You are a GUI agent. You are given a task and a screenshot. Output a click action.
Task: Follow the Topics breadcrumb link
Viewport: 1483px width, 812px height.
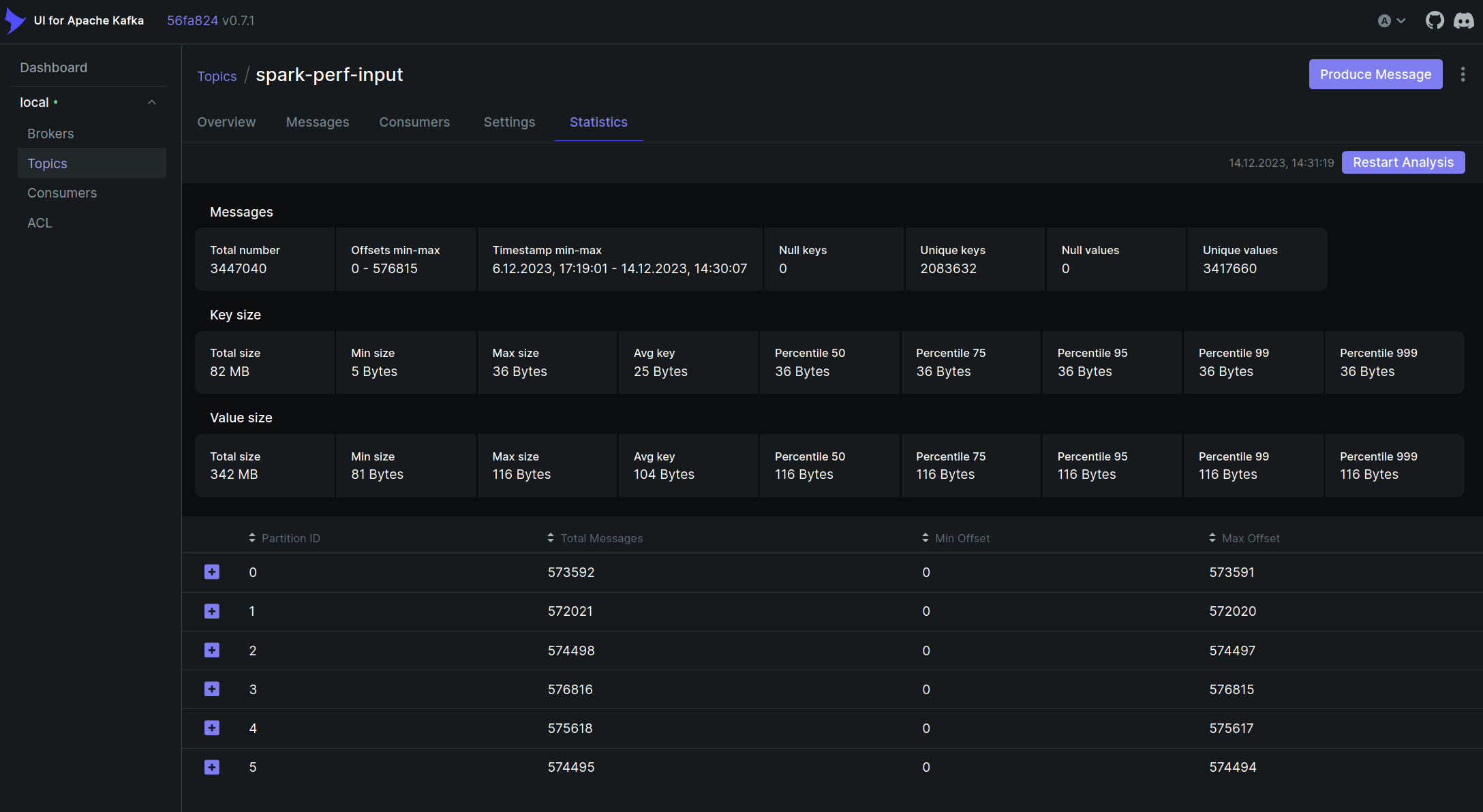pyautogui.click(x=217, y=76)
